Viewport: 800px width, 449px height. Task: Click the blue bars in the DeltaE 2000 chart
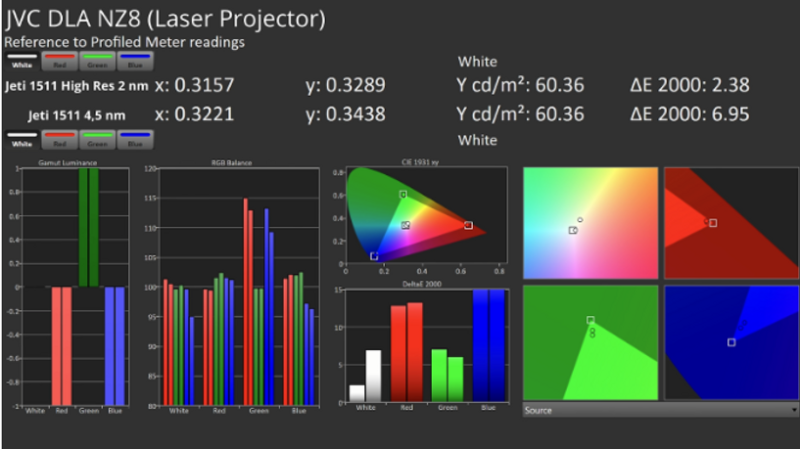click(489, 345)
